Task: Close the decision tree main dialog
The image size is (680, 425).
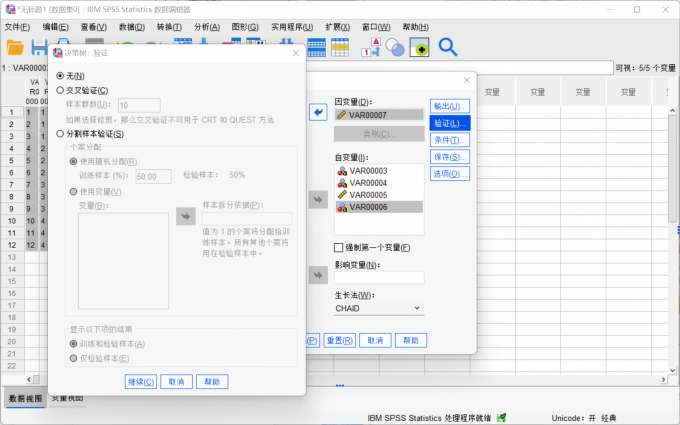Action: [x=467, y=80]
